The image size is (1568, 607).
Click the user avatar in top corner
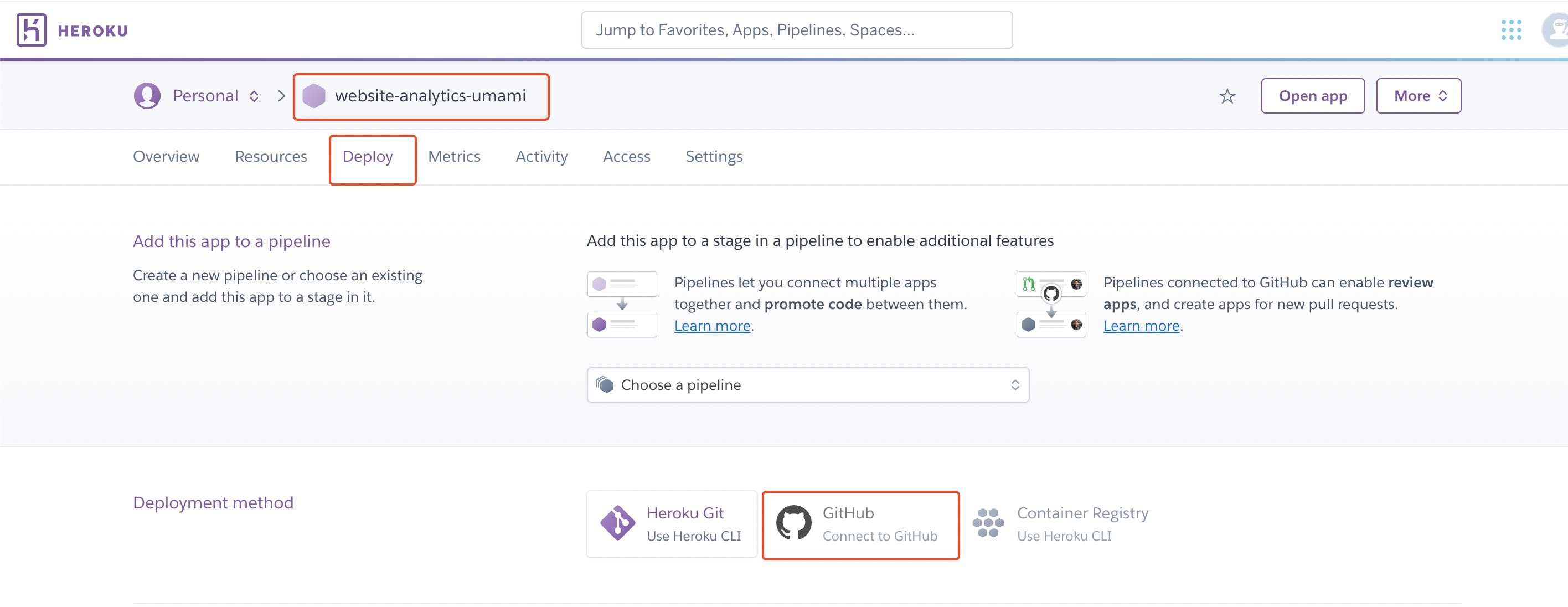(x=1556, y=30)
